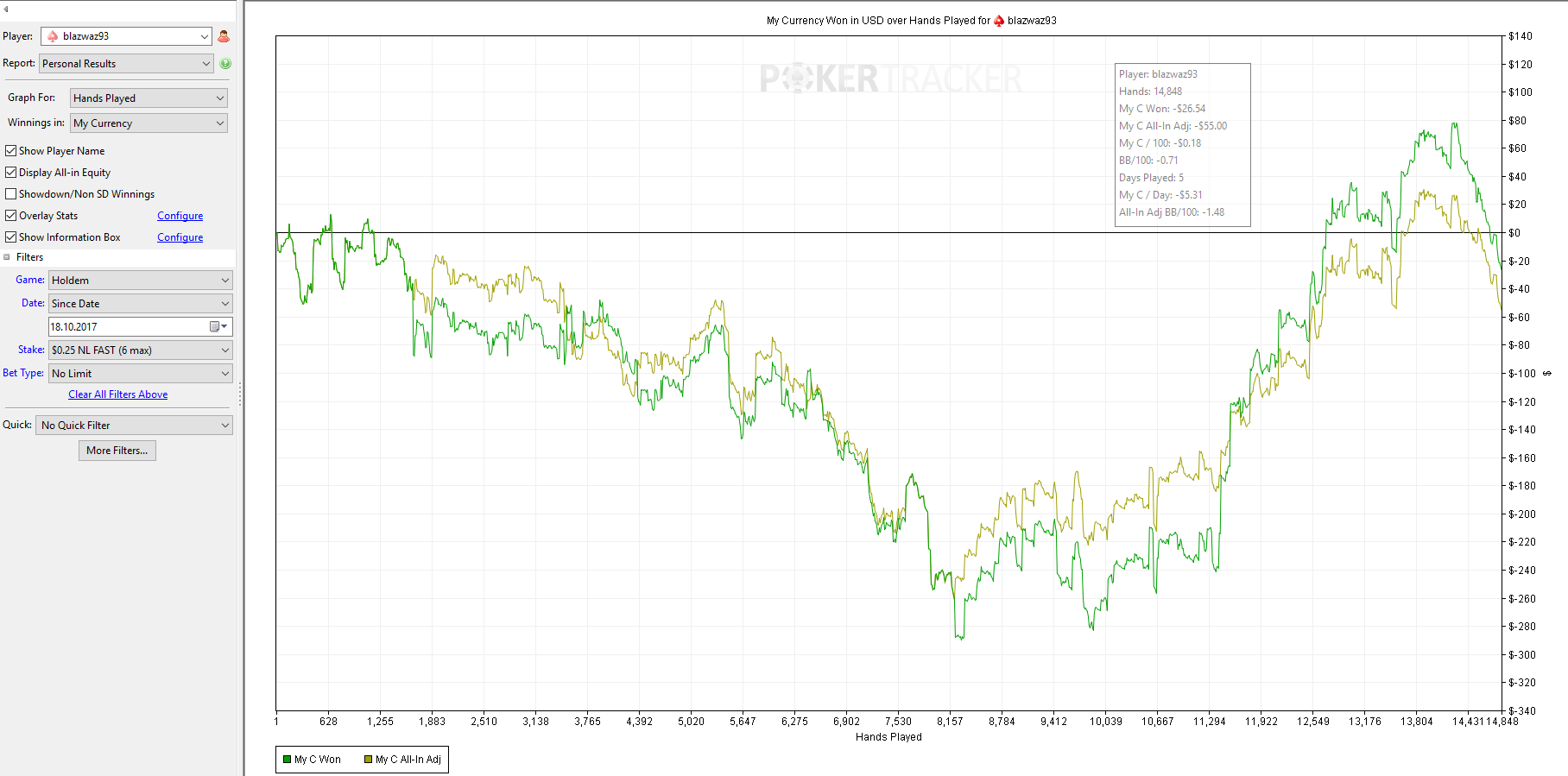1568x776 pixels.
Task: Click the Hands Played x-axis label
Action: pyautogui.click(x=888, y=736)
